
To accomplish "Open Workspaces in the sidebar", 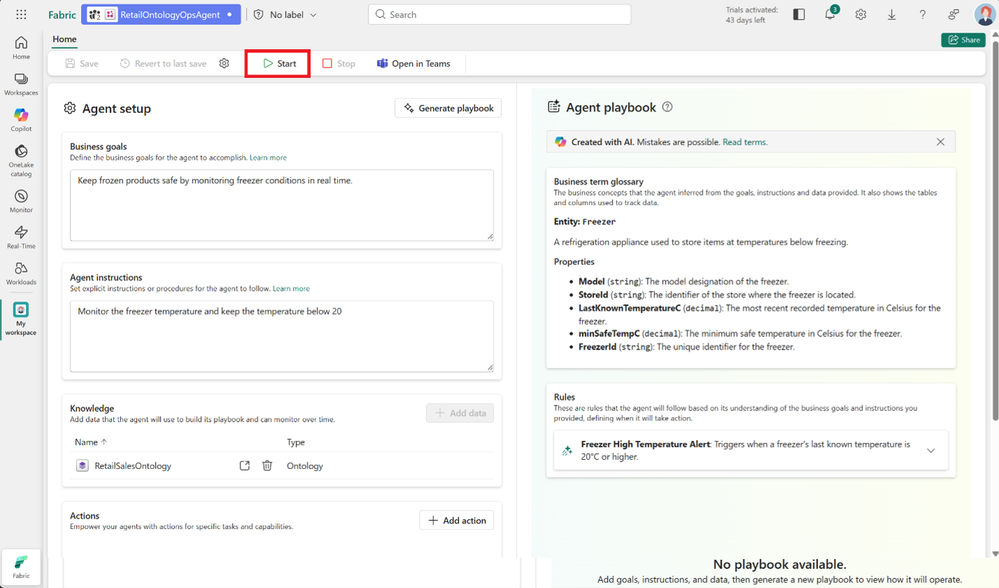I will (21, 84).
